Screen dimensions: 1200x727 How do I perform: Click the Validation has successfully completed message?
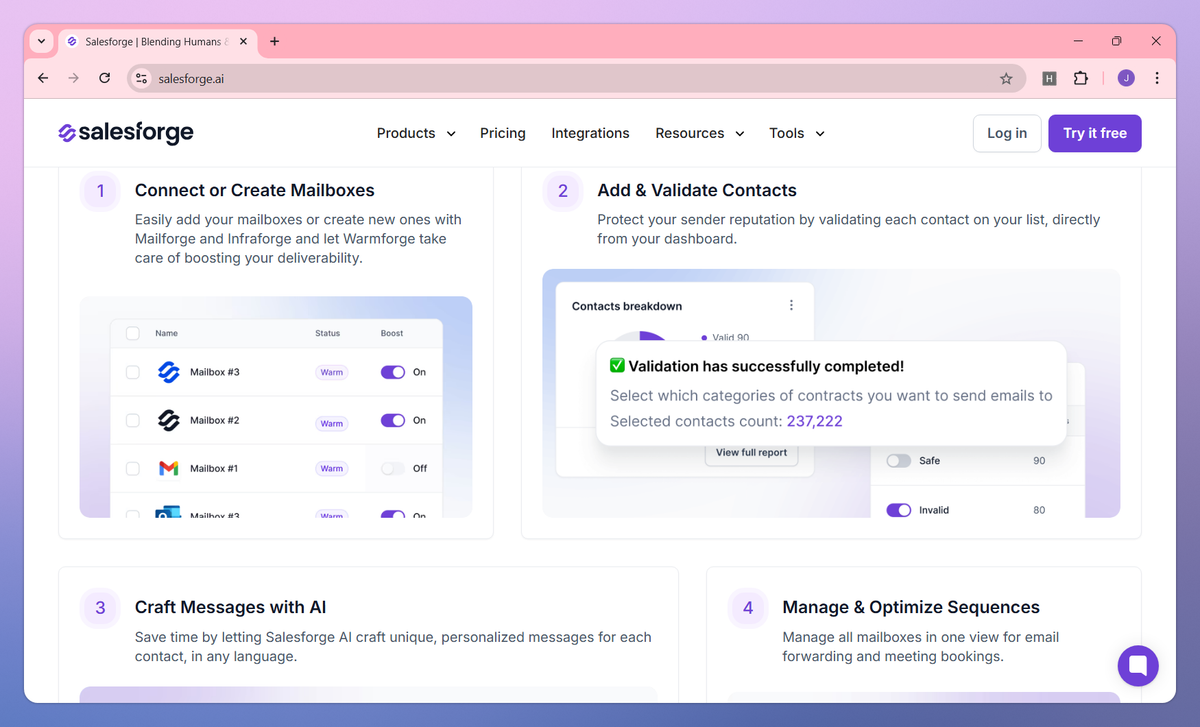pyautogui.click(x=757, y=366)
